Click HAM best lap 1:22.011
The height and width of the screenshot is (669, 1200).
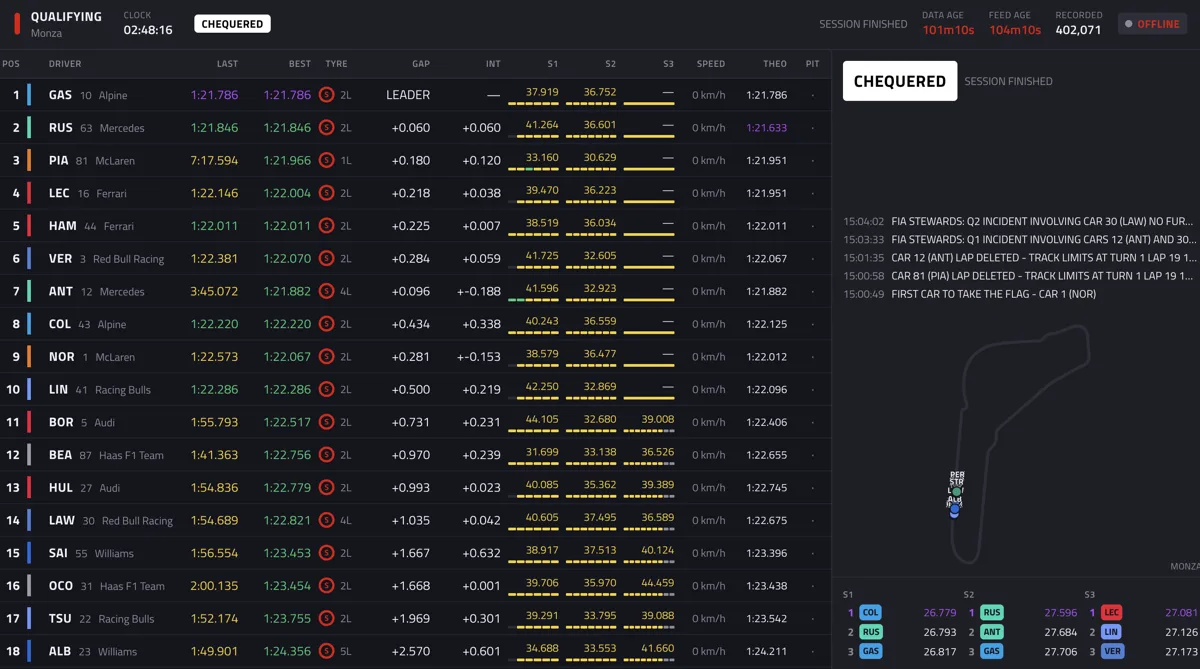(287, 226)
